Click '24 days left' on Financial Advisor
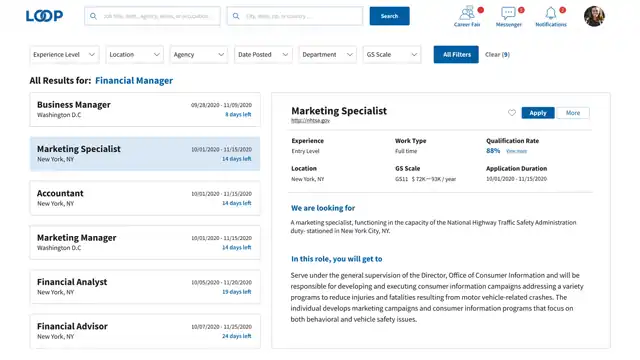The width and height of the screenshot is (640, 360). pyautogui.click(x=237, y=336)
